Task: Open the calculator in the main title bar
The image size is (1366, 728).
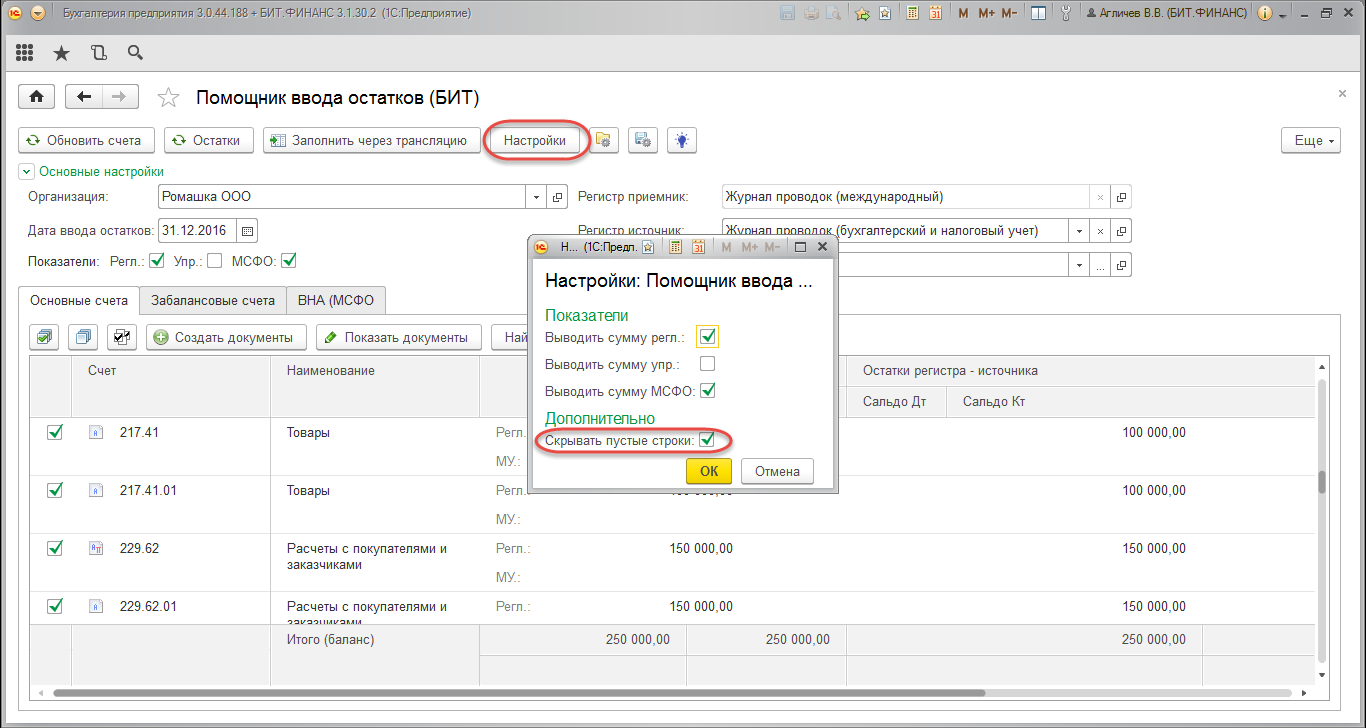Action: (x=914, y=14)
